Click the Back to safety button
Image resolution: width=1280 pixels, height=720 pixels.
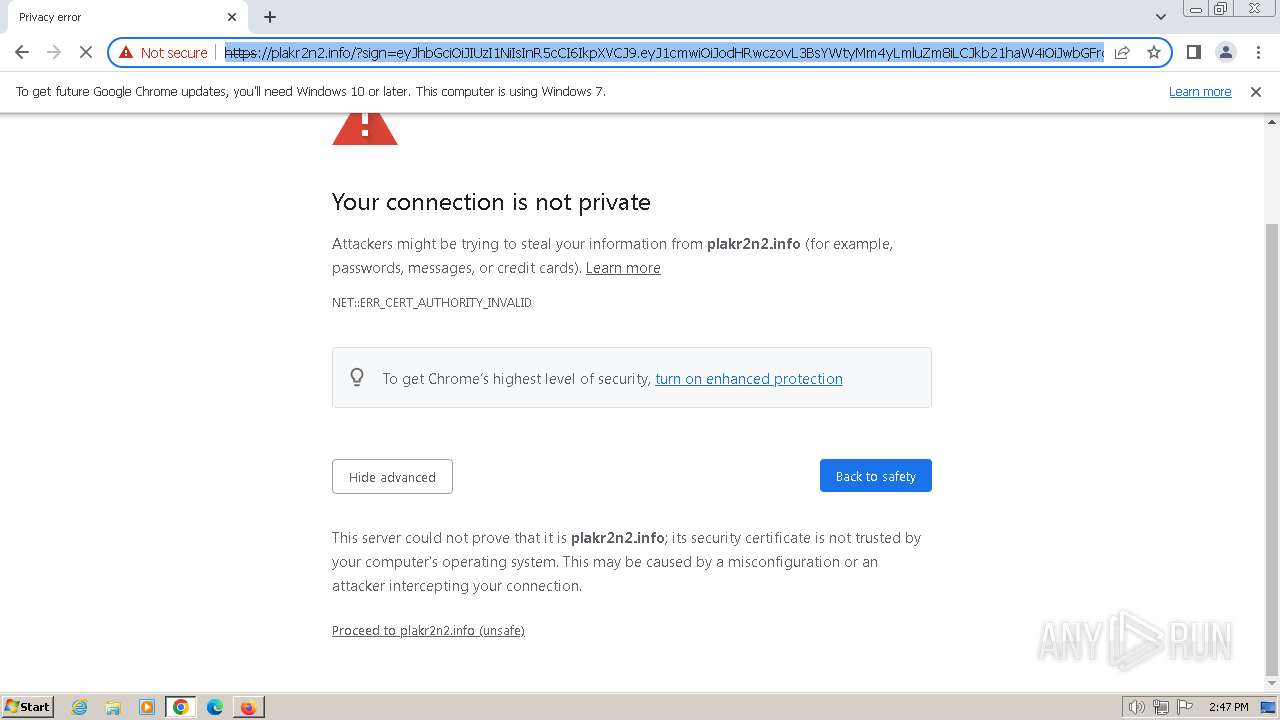tap(876, 476)
